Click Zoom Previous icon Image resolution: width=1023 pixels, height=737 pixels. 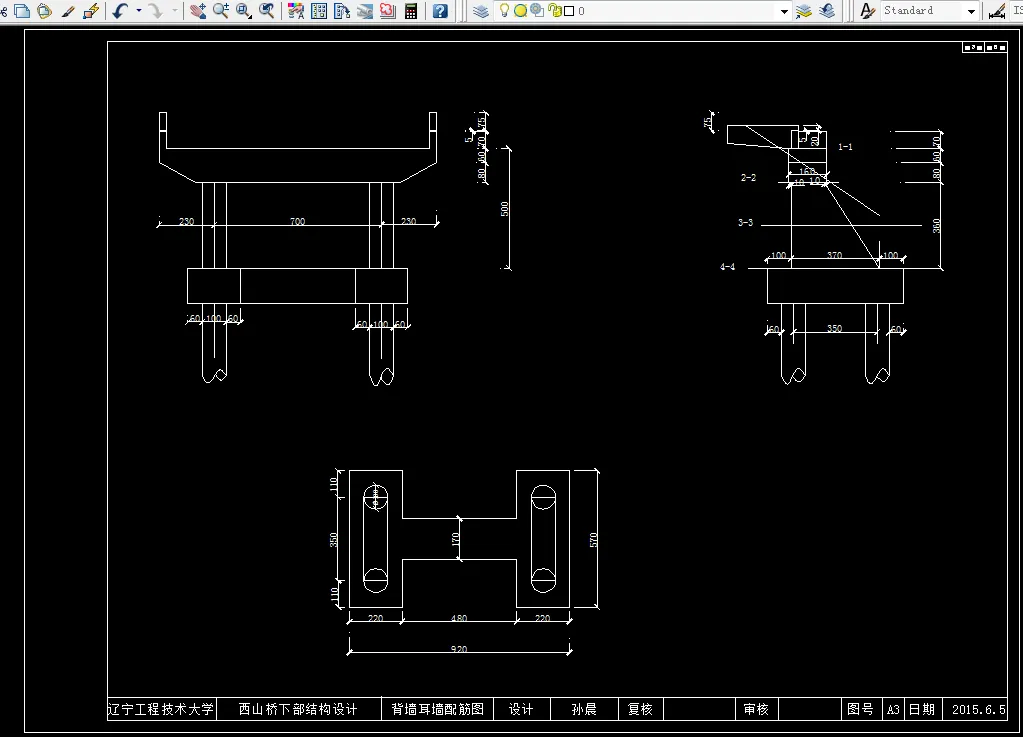coord(266,10)
